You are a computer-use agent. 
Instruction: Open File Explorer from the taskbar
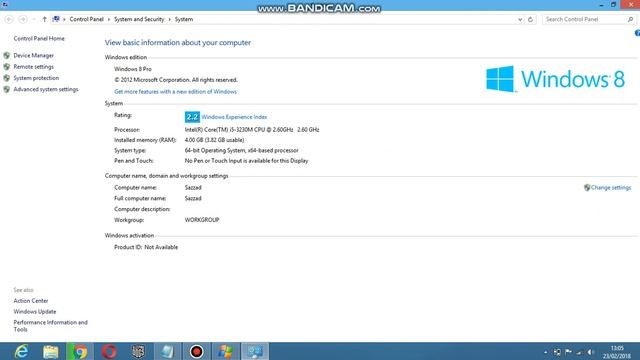coord(51,351)
